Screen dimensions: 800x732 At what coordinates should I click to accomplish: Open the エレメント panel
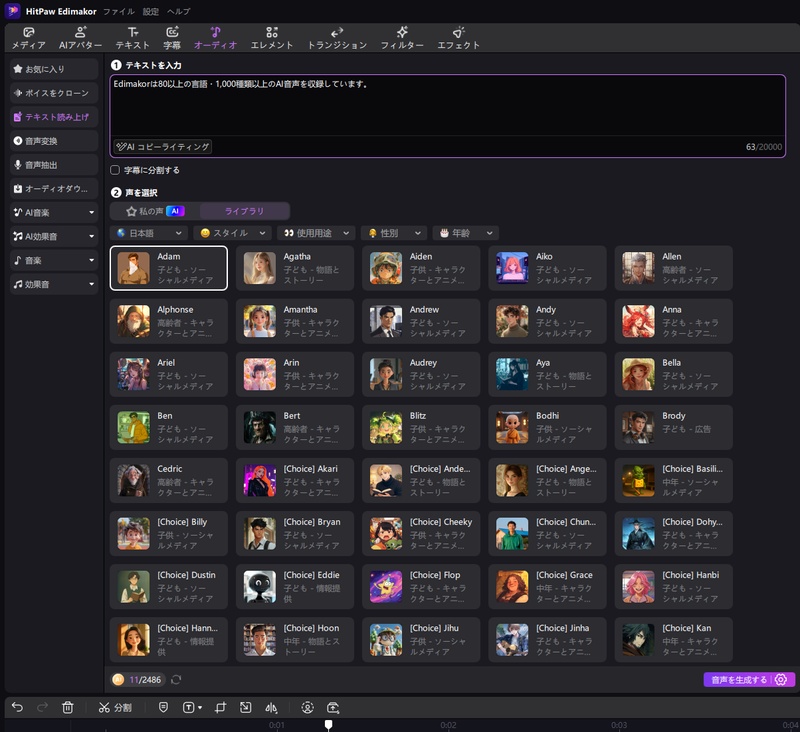[x=271, y=38]
